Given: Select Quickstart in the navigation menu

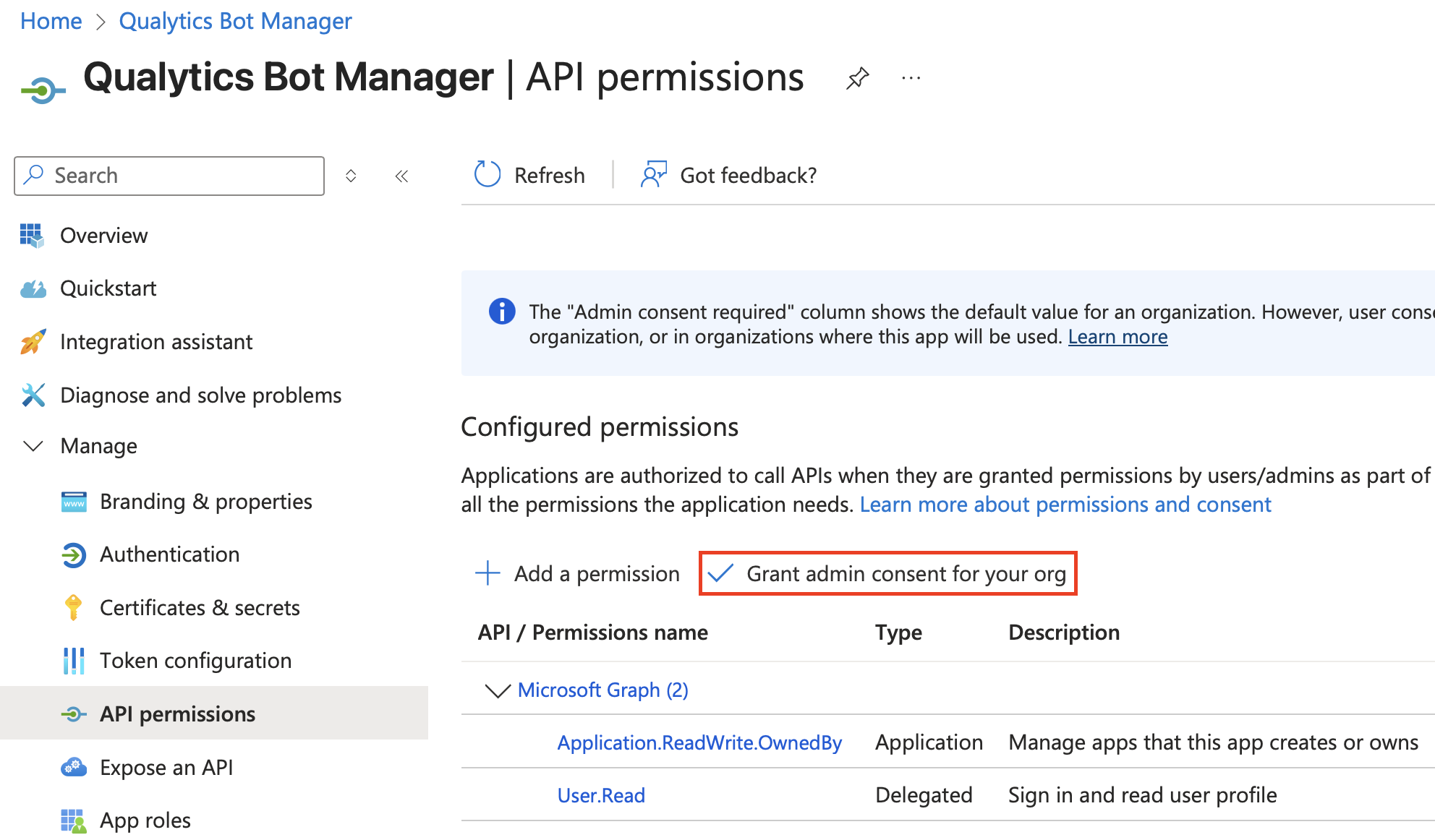Looking at the screenshot, I should point(108,288).
